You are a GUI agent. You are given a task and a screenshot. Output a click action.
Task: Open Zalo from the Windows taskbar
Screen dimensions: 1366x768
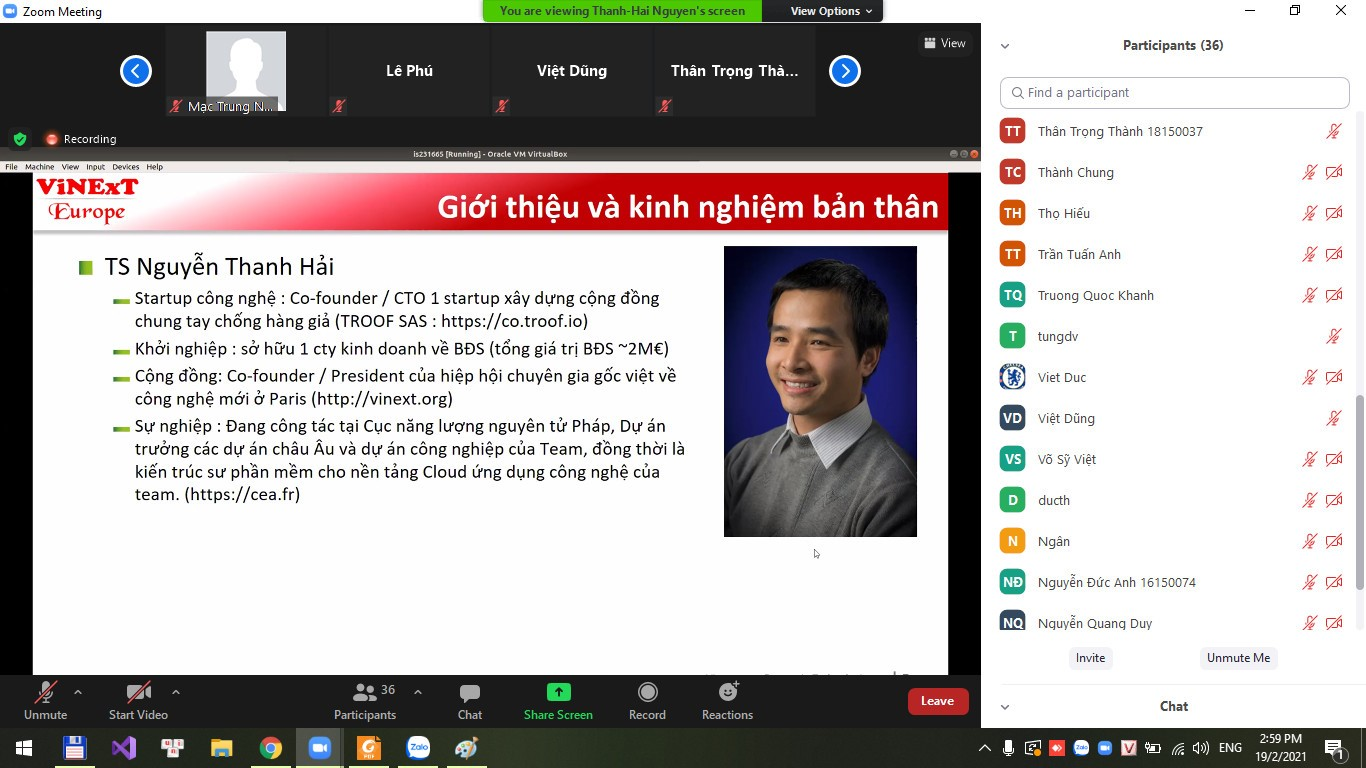click(418, 748)
